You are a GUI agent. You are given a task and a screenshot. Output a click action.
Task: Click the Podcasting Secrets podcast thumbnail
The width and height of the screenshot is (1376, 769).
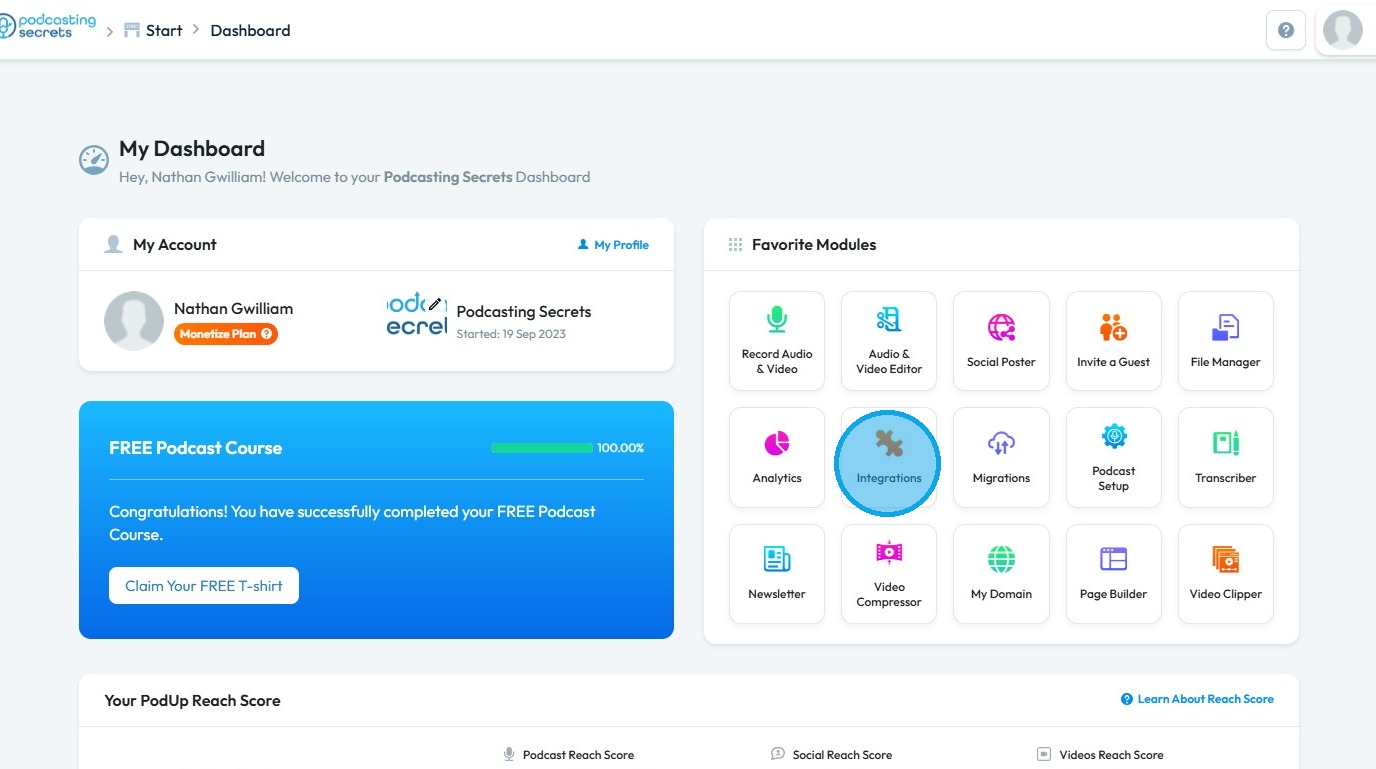pyautogui.click(x=416, y=314)
